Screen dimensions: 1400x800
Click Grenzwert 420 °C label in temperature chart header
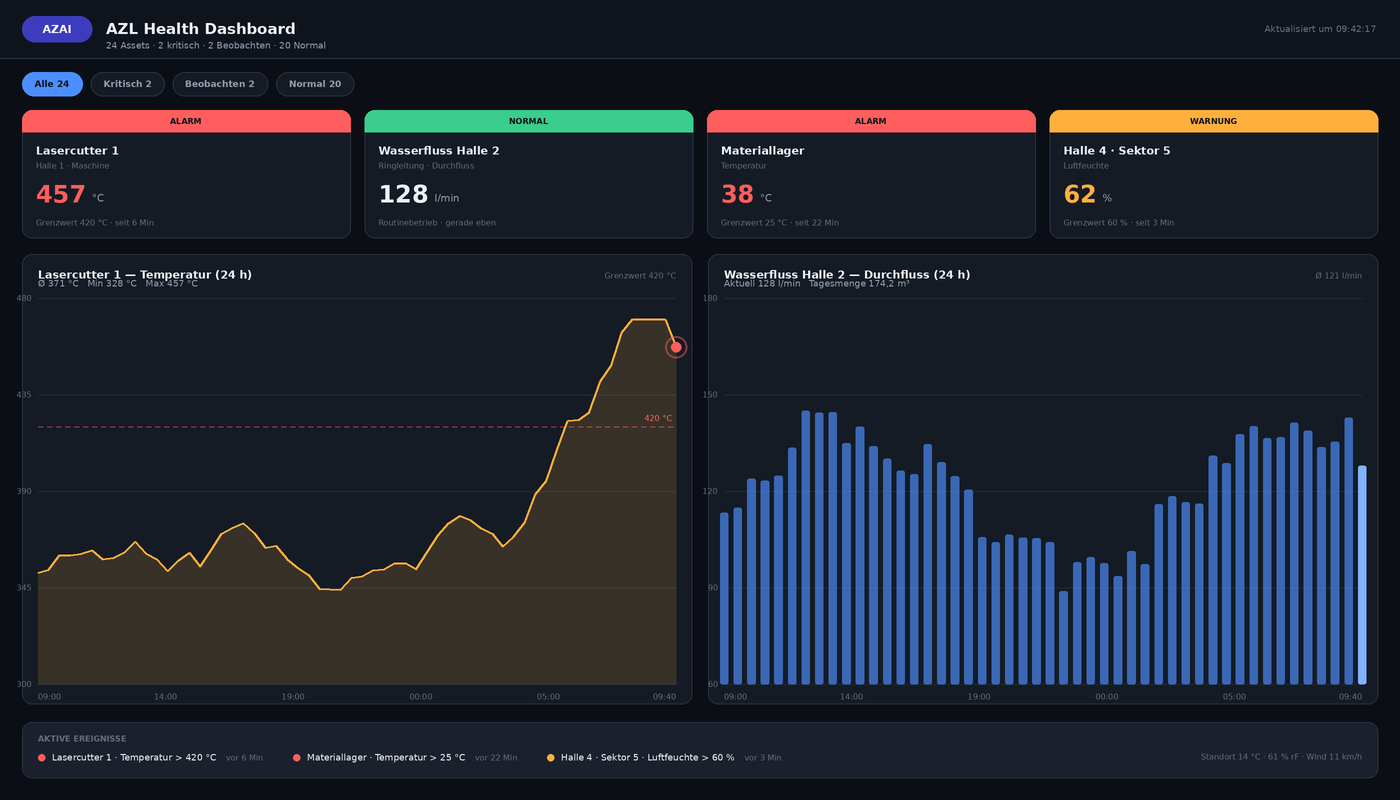click(x=640, y=276)
